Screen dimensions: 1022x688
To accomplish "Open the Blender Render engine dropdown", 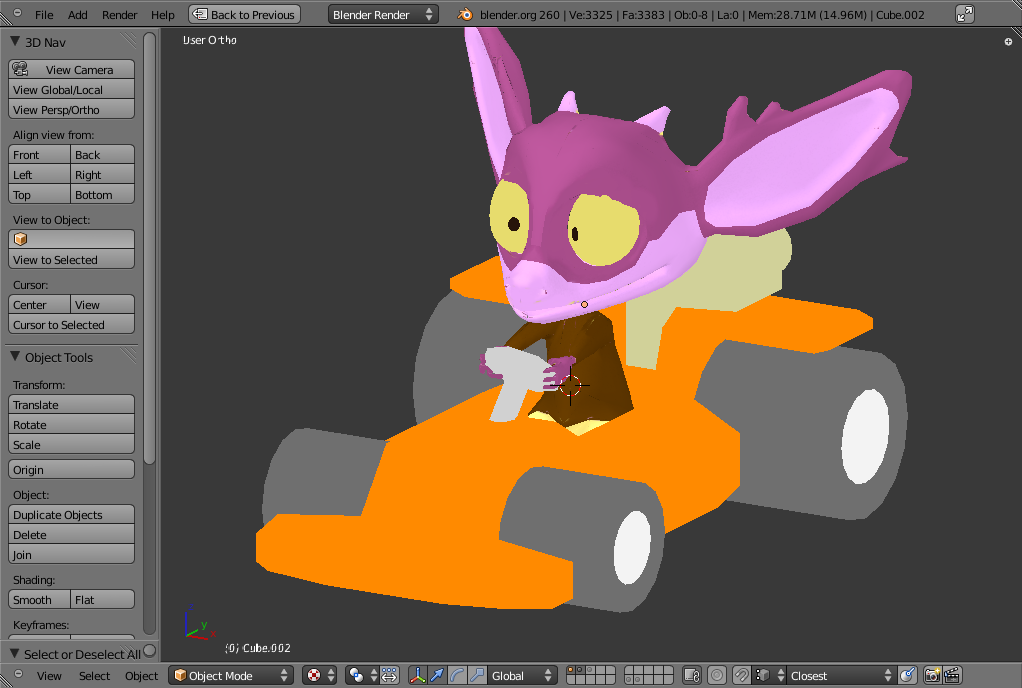I will pyautogui.click(x=384, y=14).
